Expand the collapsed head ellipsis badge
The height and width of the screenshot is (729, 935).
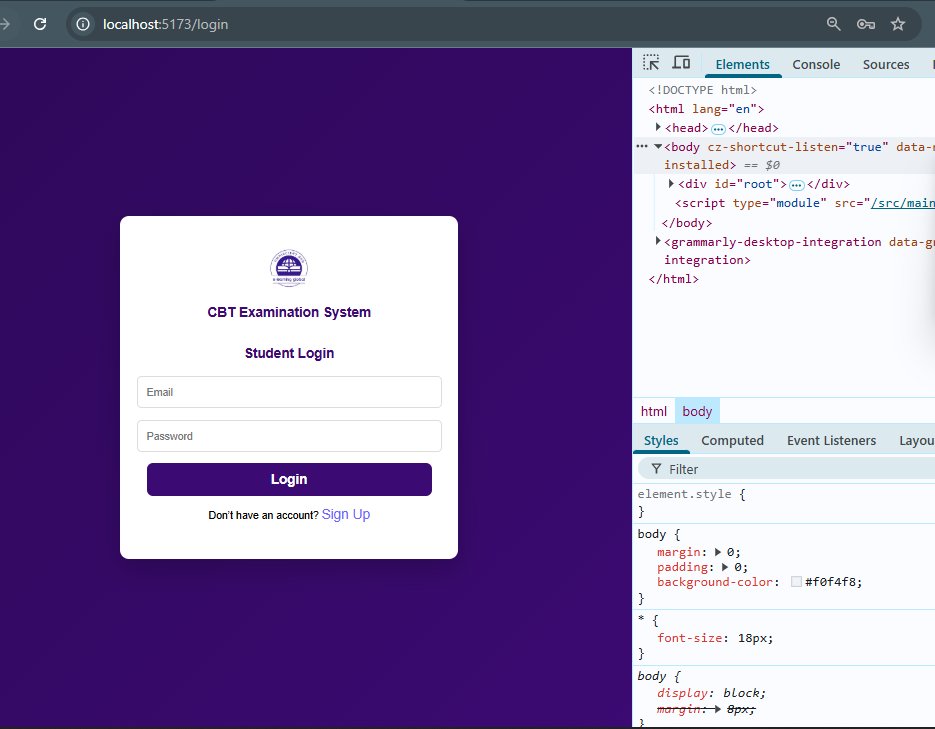coord(719,129)
